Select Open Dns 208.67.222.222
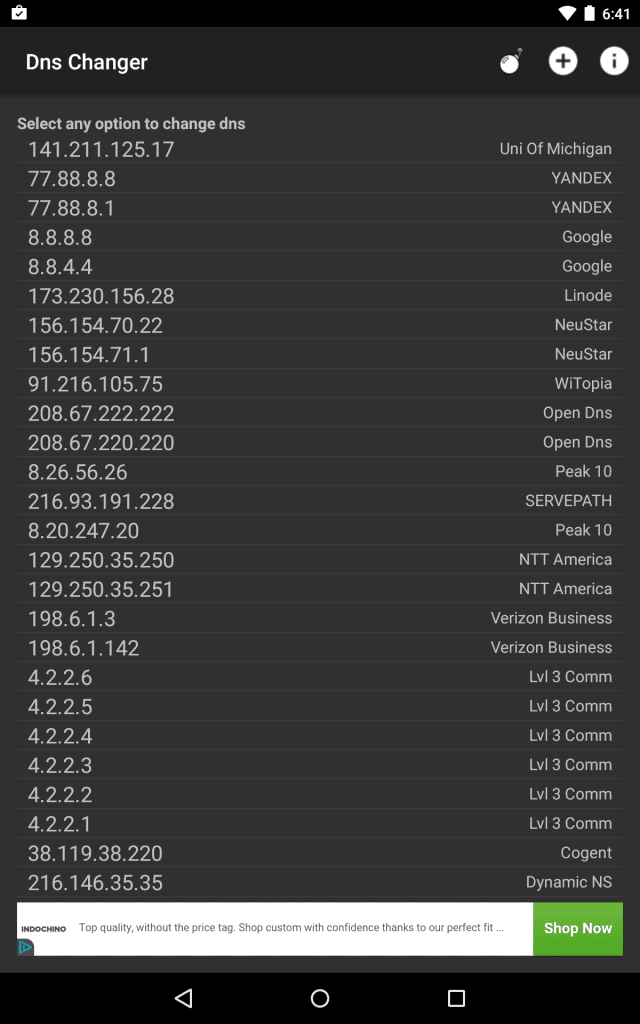Viewport: 640px width, 1024px height. [x=320, y=412]
